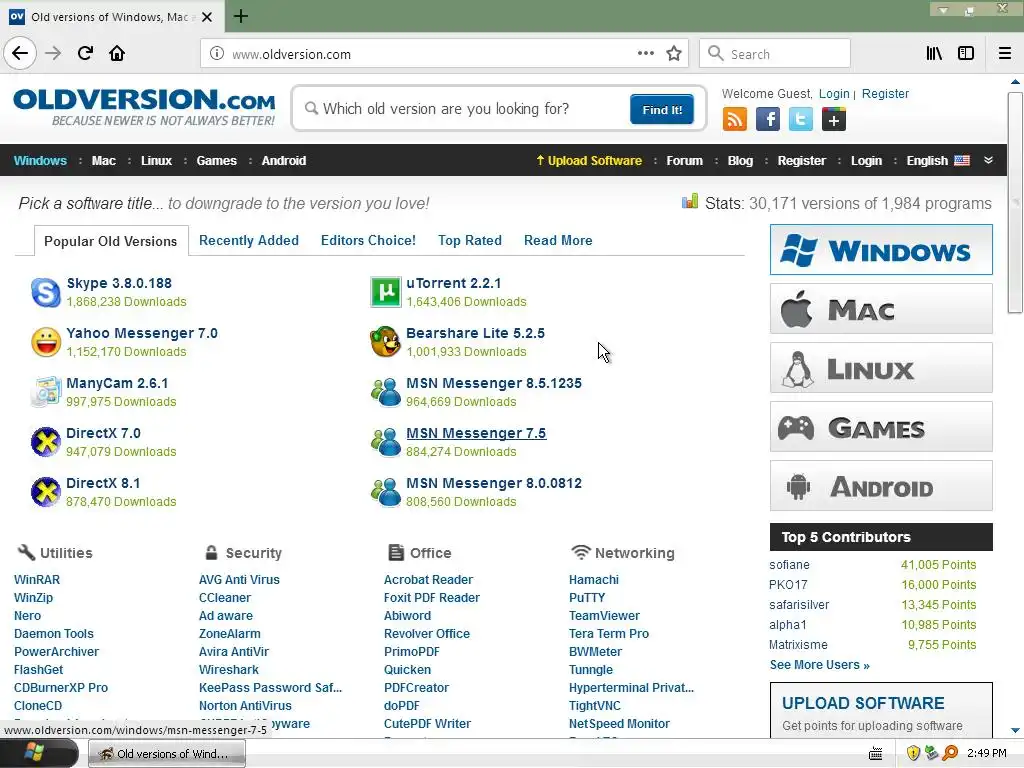Open the WinRAR link under Utilities

(37, 579)
